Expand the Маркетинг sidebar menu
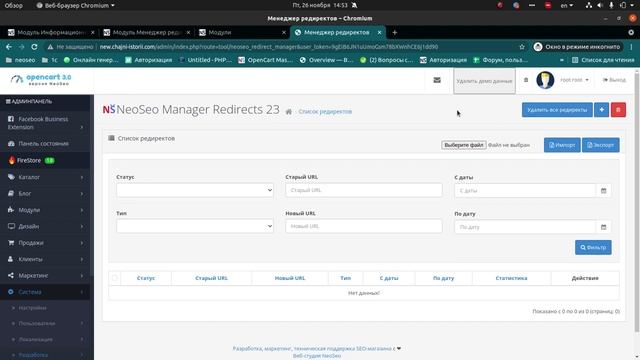The image size is (640, 360). click(x=45, y=276)
